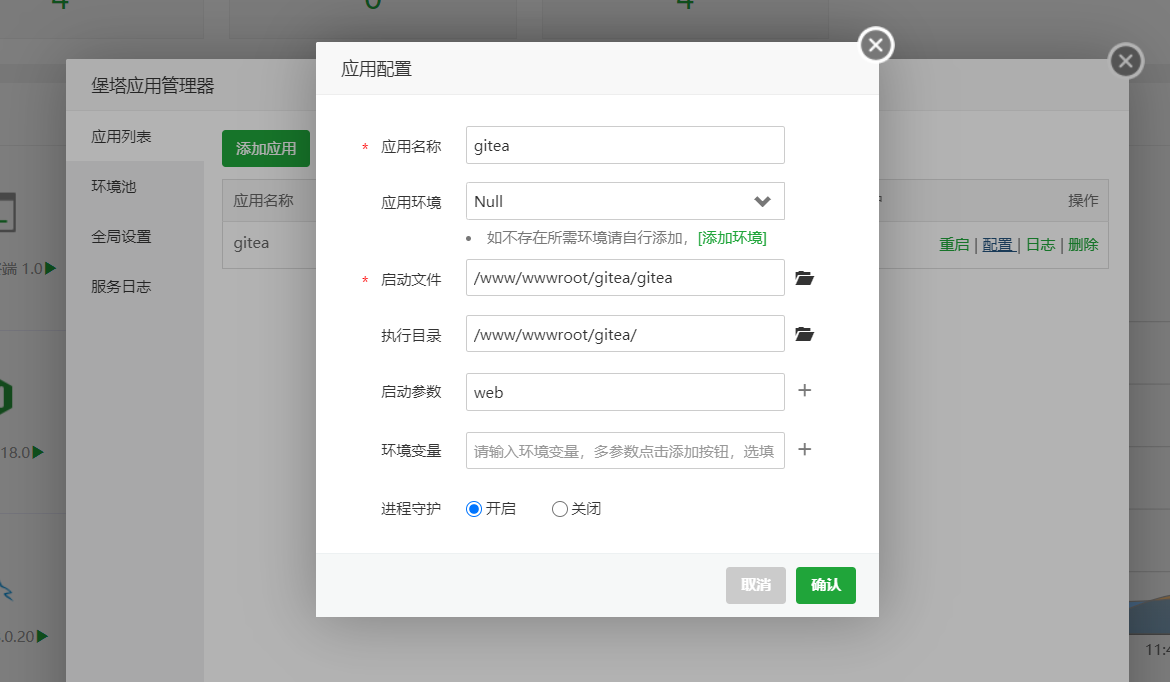Screen dimensions: 1170x682
Task: Browse folder for 启动文件 path
Action: pyautogui.click(x=804, y=278)
